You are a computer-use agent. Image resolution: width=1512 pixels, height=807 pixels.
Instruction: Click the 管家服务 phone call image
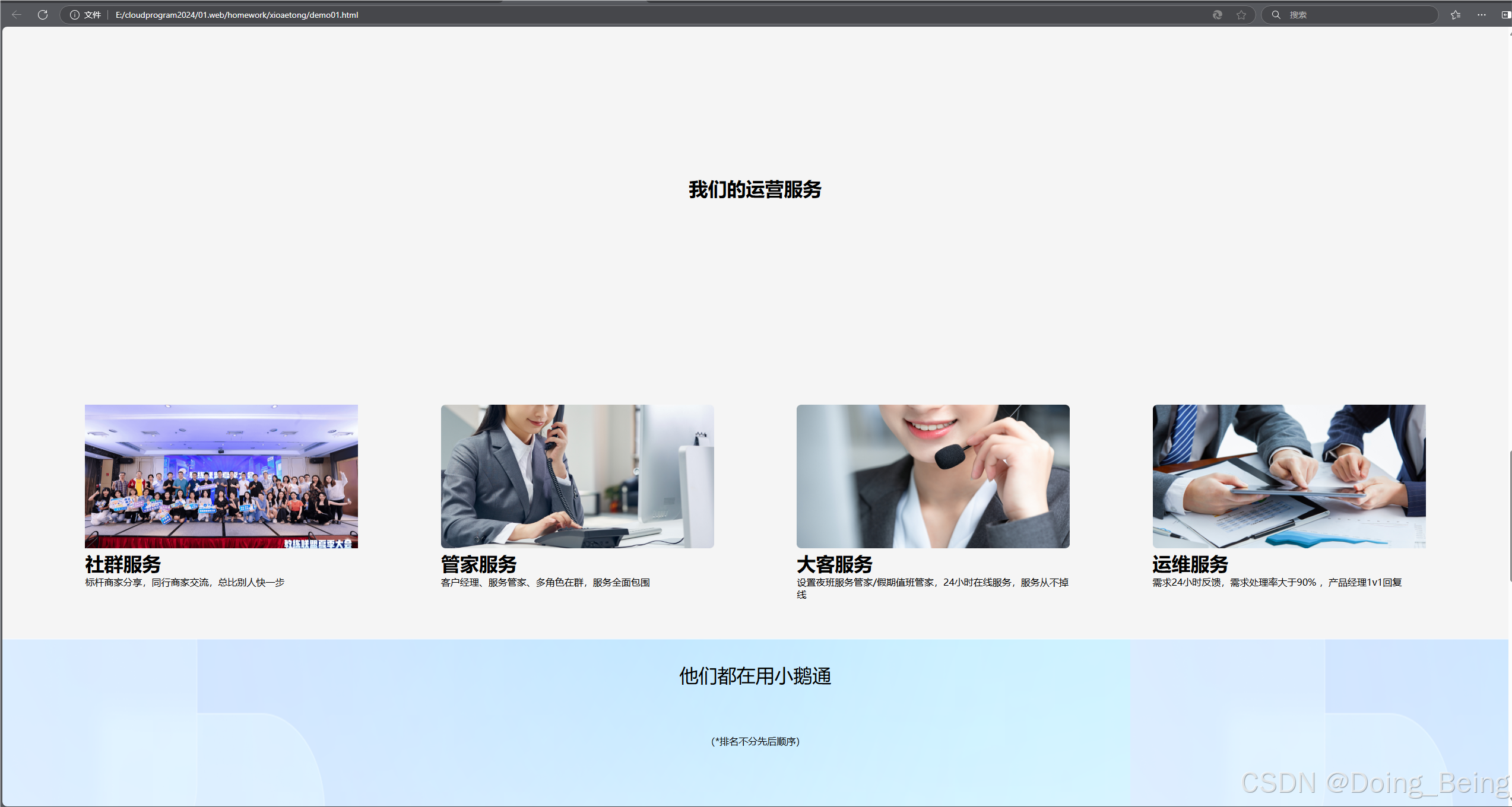coord(577,476)
